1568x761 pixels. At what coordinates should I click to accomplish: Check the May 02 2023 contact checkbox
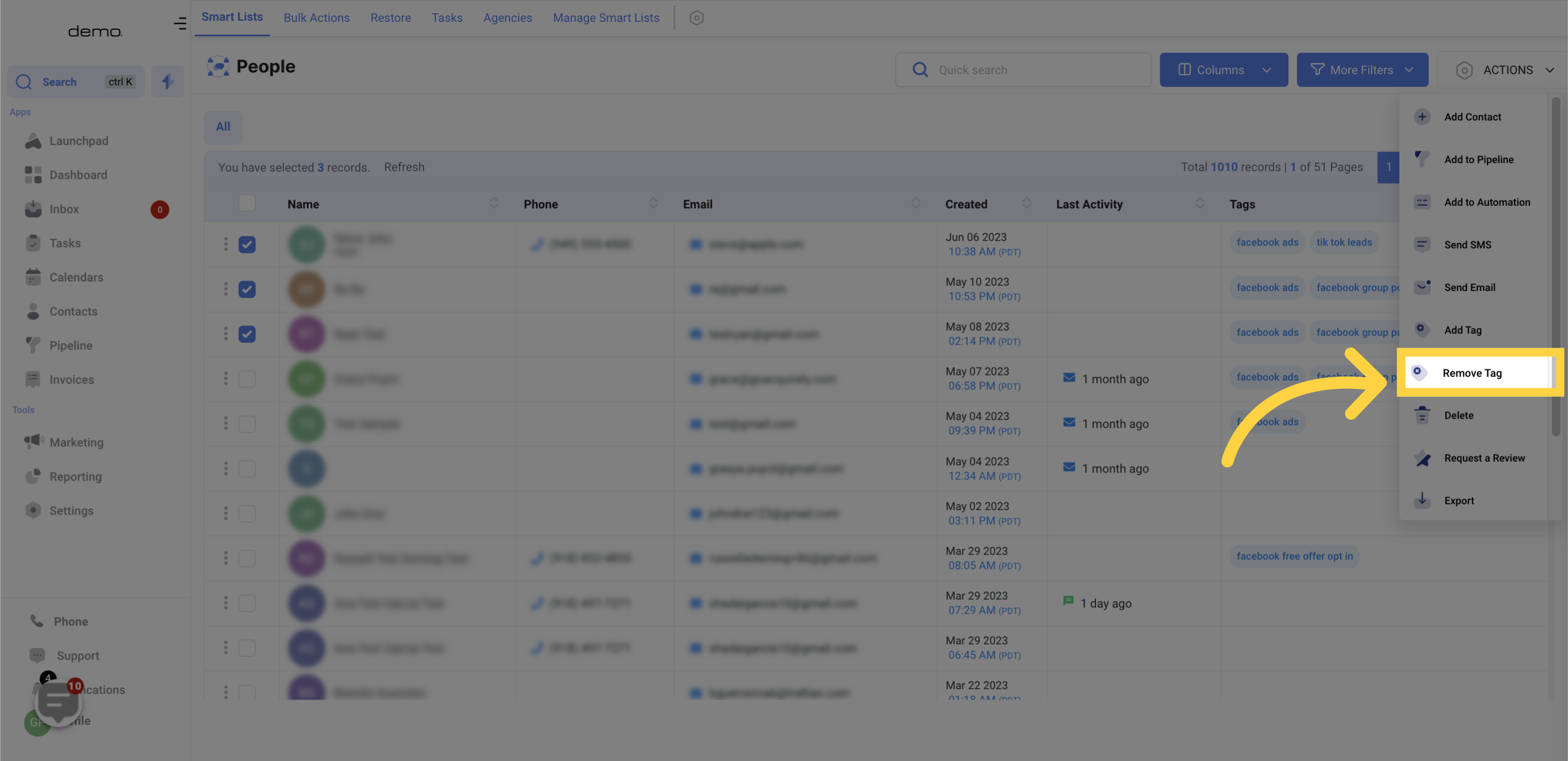tap(246, 514)
